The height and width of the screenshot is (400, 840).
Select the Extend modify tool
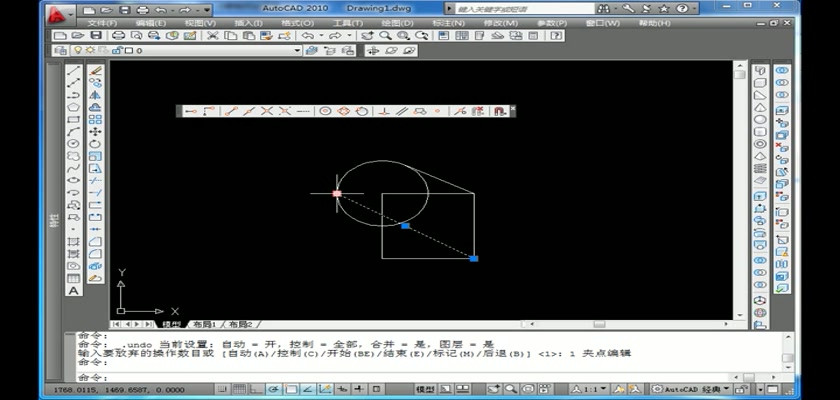[95, 193]
